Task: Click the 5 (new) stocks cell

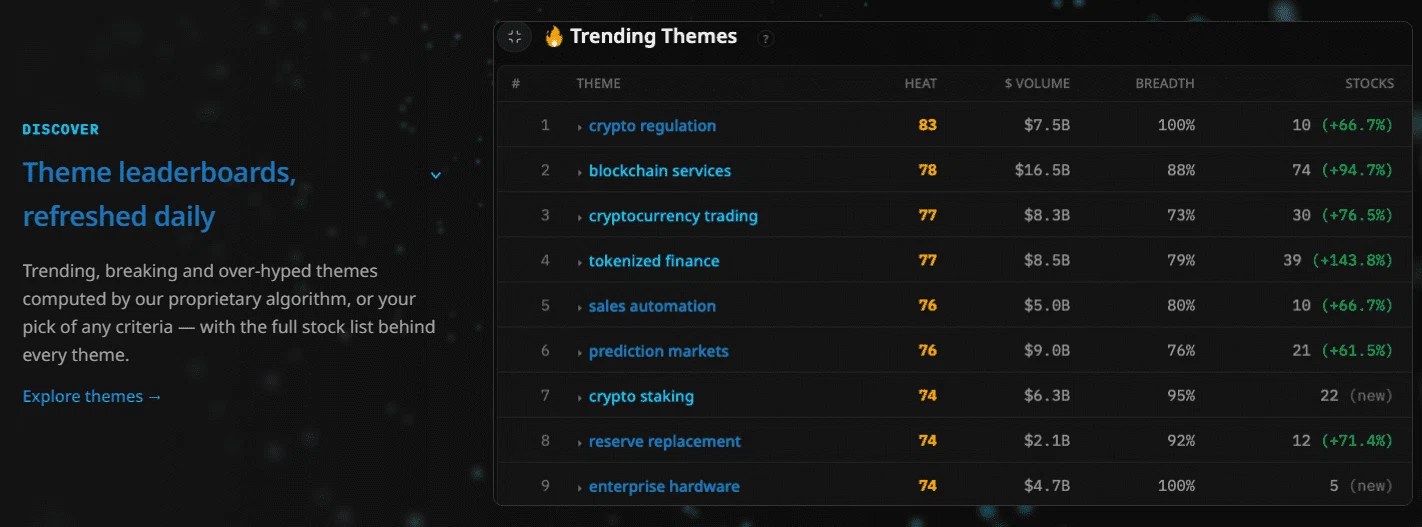Action: click(1361, 487)
